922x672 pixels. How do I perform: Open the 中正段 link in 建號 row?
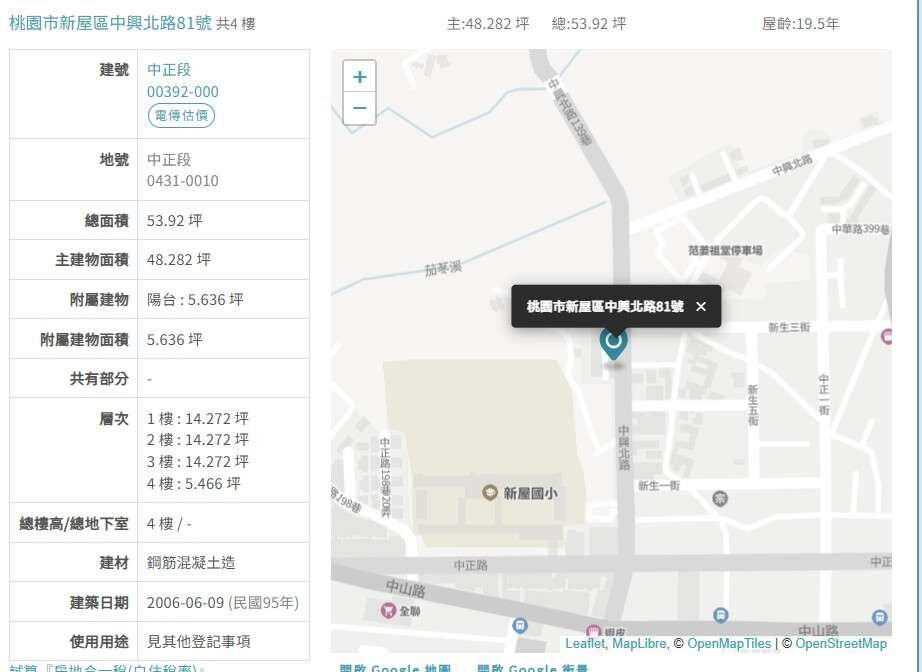click(169, 70)
